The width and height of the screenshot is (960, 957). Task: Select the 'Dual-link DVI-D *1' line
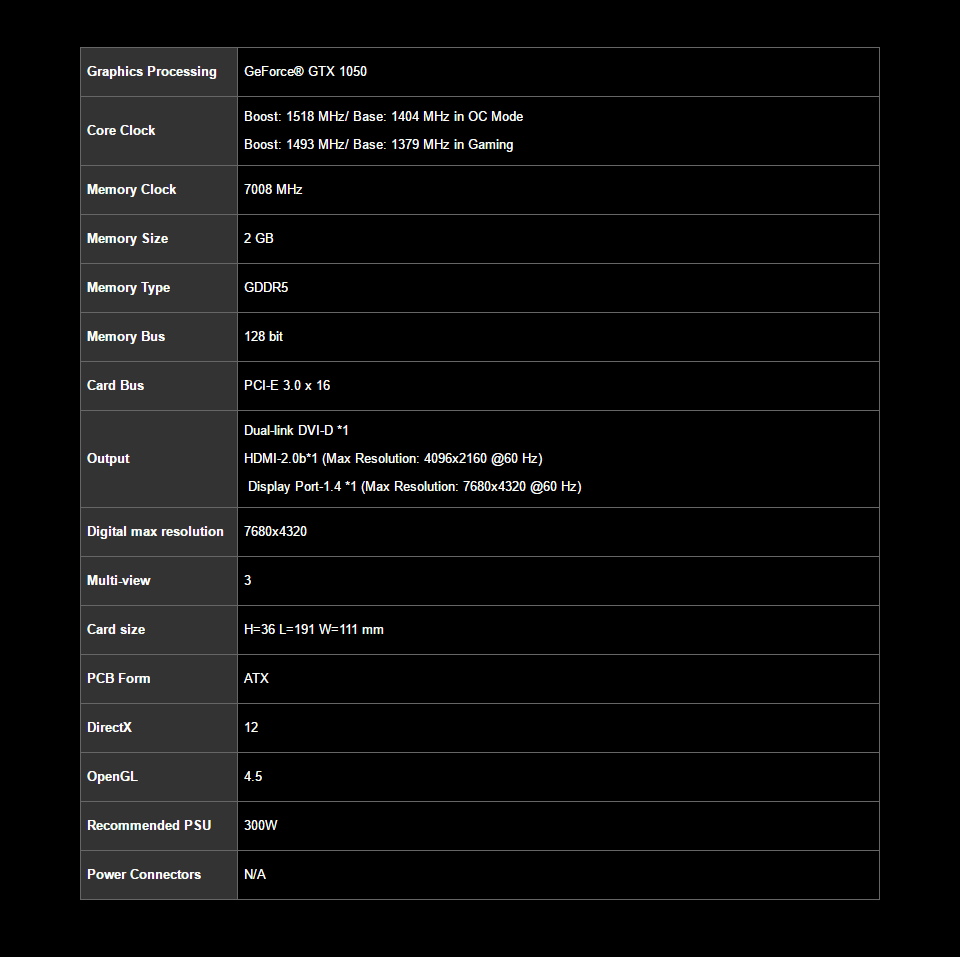296,431
